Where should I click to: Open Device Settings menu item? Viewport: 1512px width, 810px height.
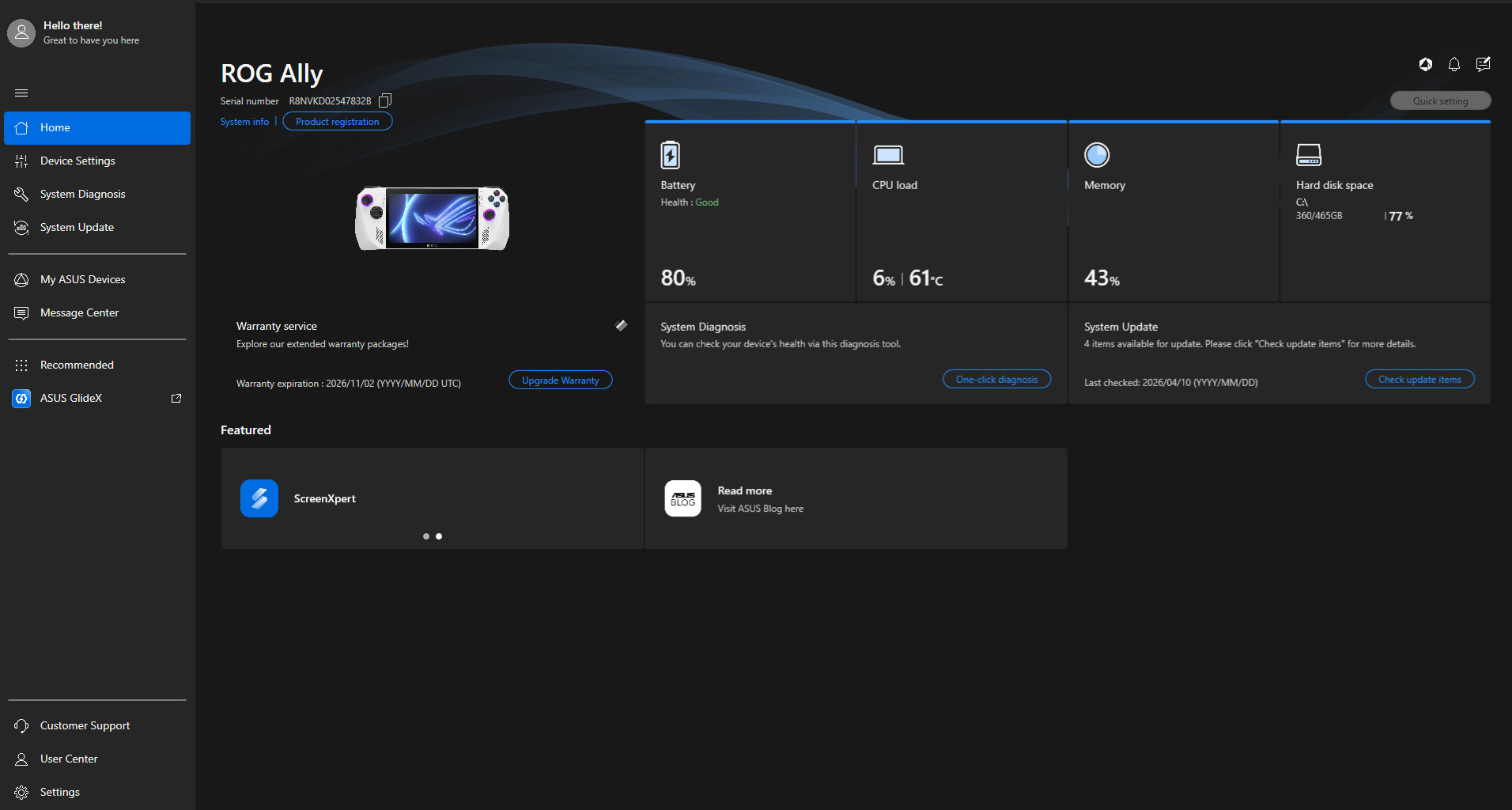click(97, 161)
